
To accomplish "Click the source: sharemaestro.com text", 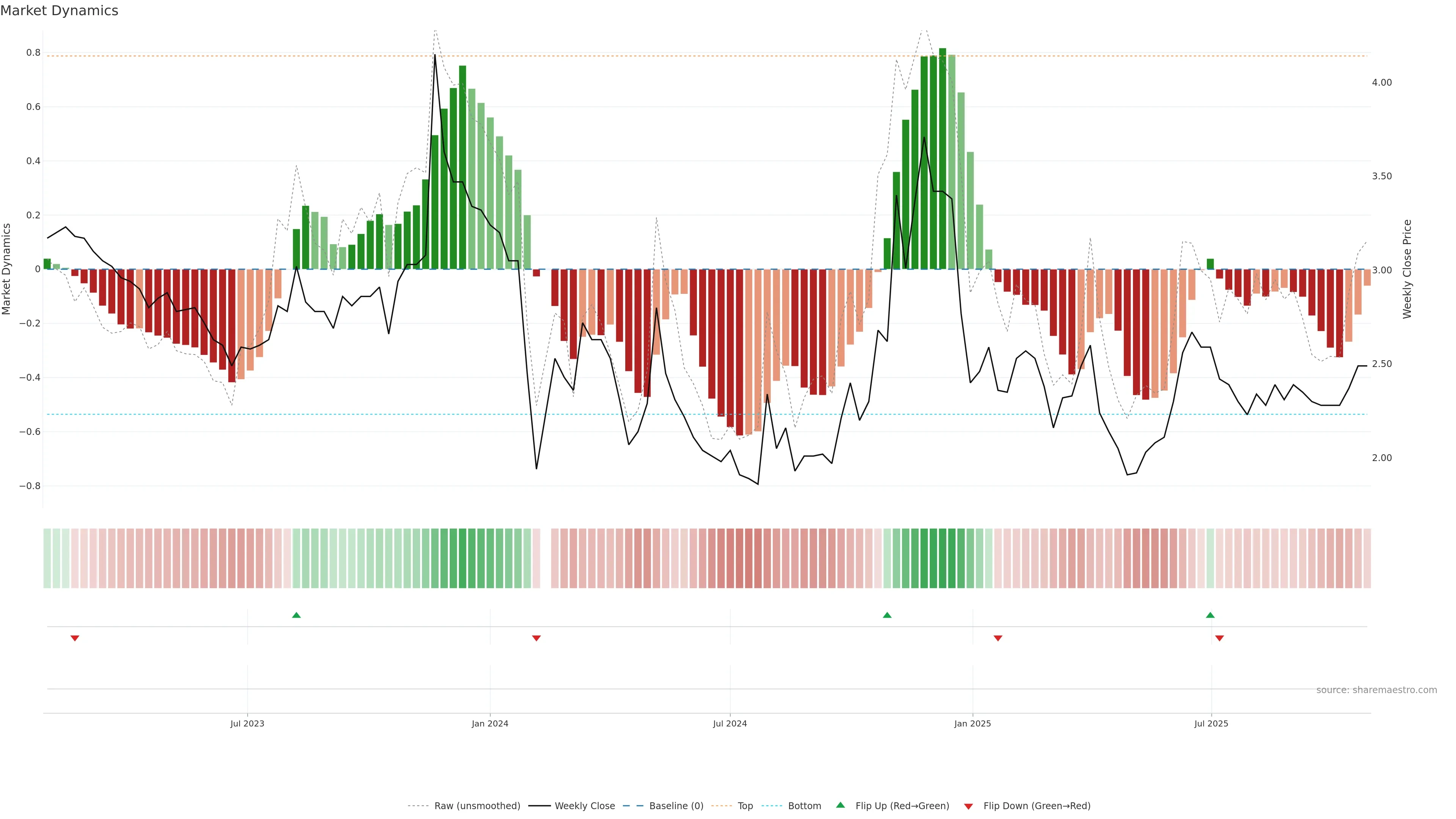I will coord(1376,690).
